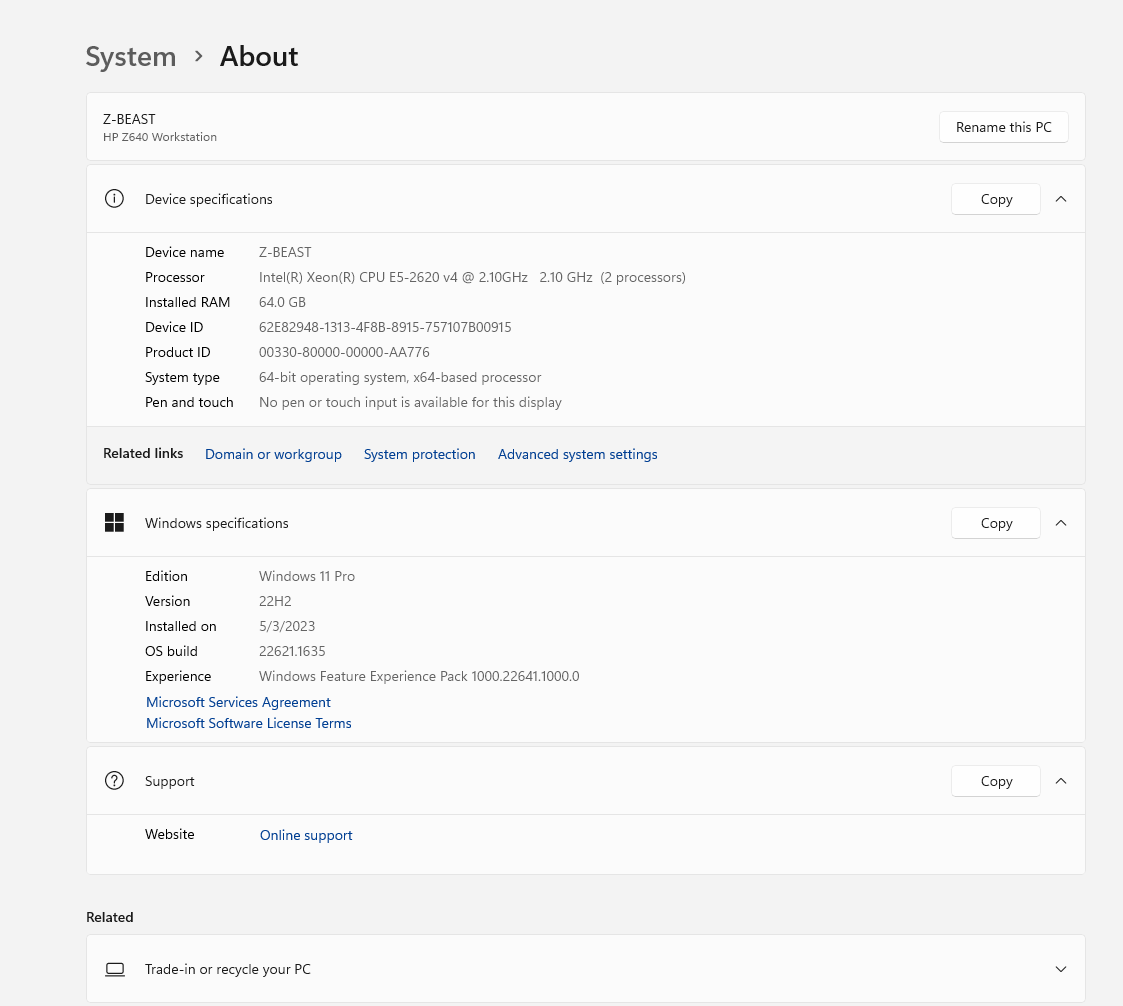This screenshot has width=1123, height=1006.
Task: Click the Related section heading
Action: point(110,917)
